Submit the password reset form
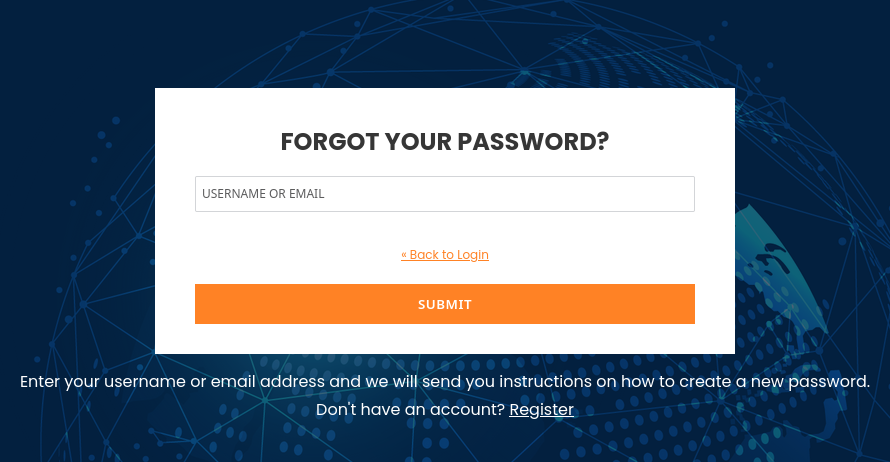This screenshot has height=462, width=890. click(x=444, y=304)
